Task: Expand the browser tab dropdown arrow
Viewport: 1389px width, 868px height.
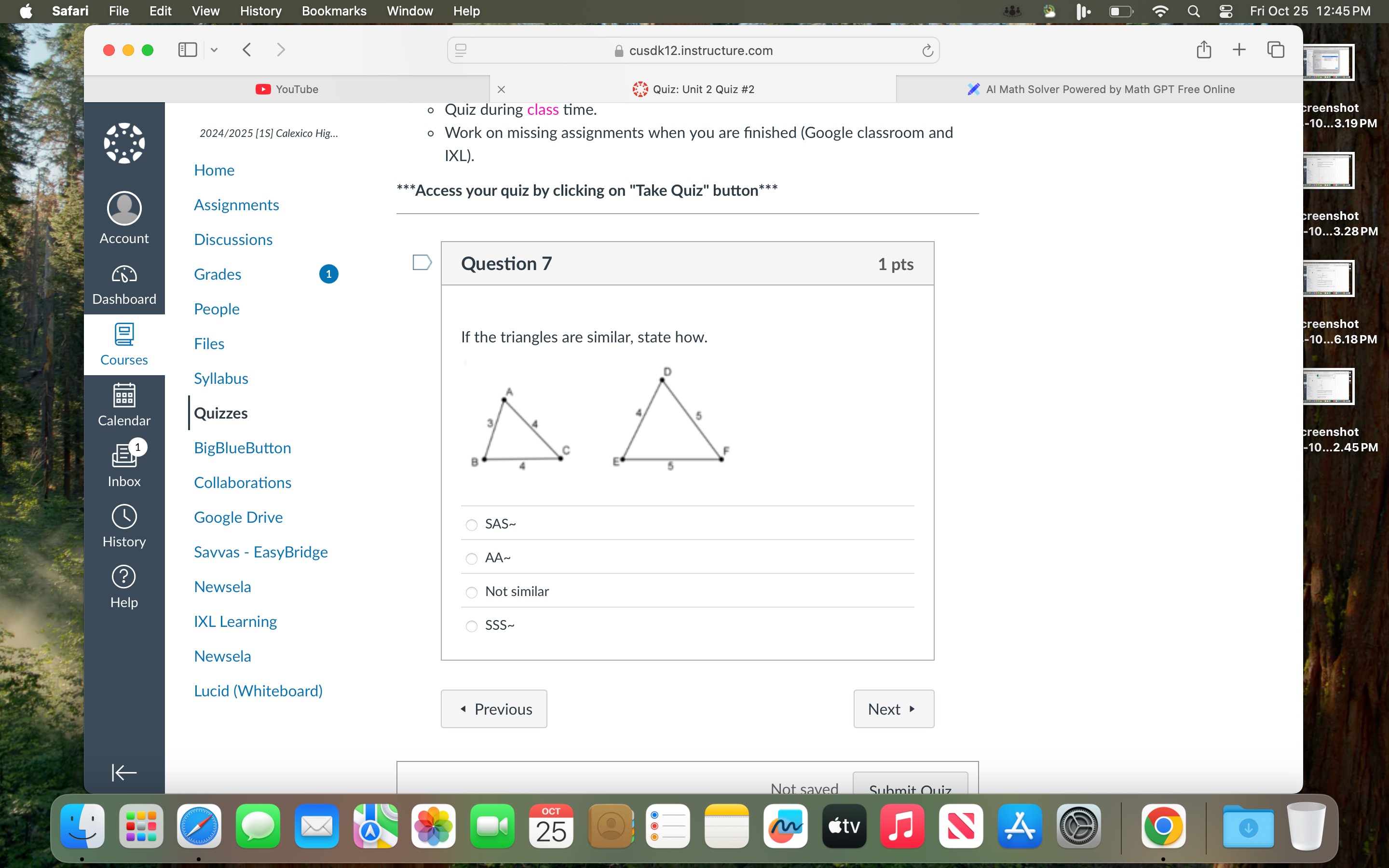Action: (x=214, y=50)
